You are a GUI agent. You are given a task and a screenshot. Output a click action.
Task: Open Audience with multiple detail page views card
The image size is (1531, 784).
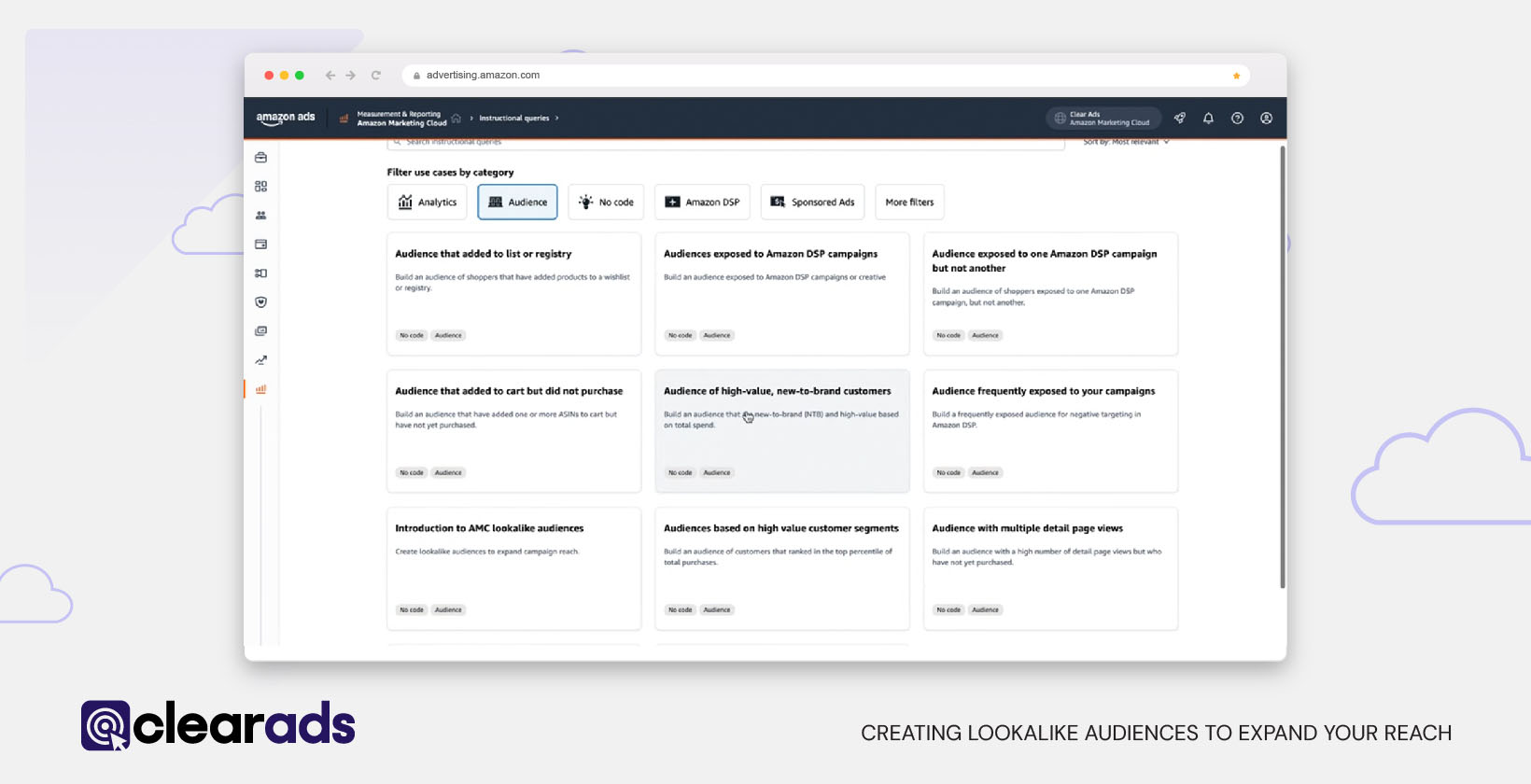tap(1051, 568)
